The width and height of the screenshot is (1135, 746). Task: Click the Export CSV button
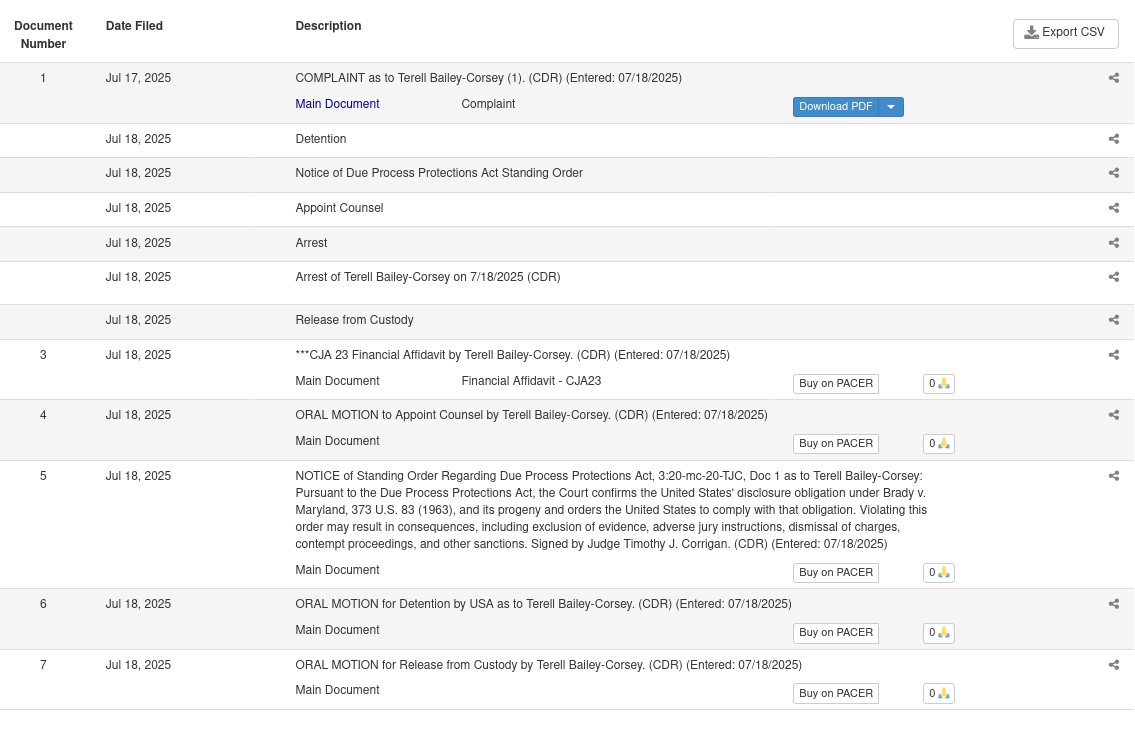point(1066,33)
